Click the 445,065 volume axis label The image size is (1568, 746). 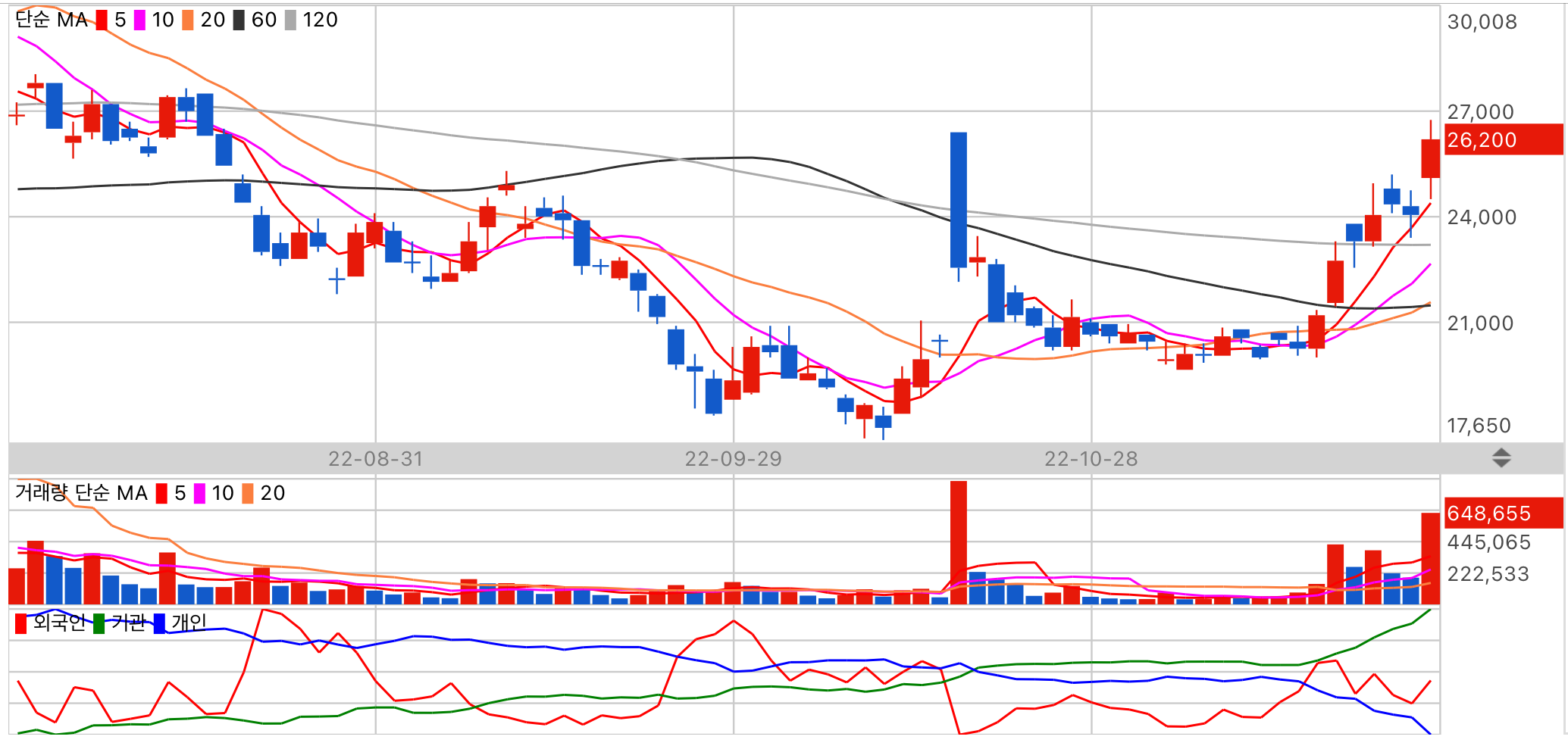[x=1489, y=542]
